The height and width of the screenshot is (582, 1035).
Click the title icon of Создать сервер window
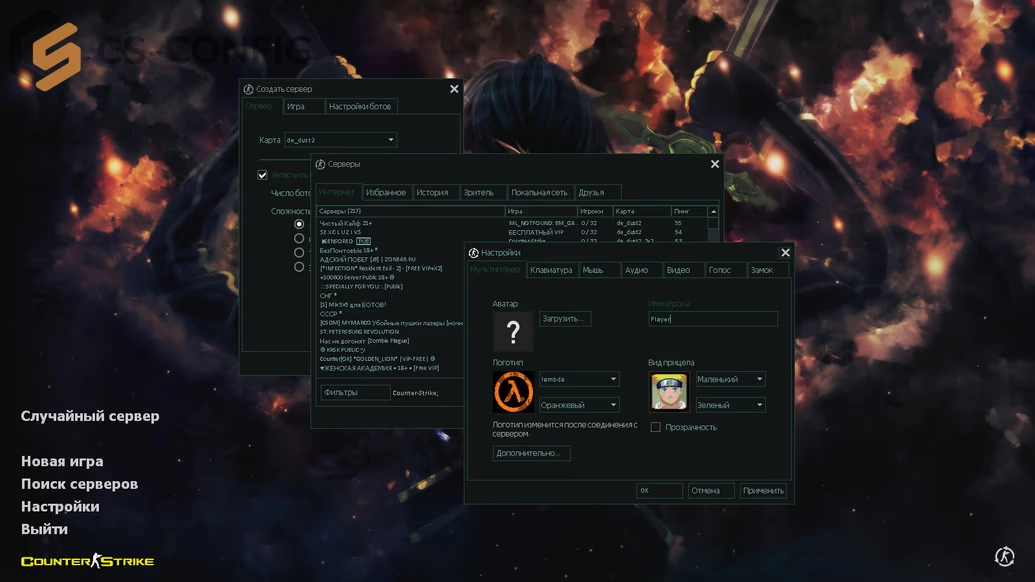tap(248, 89)
